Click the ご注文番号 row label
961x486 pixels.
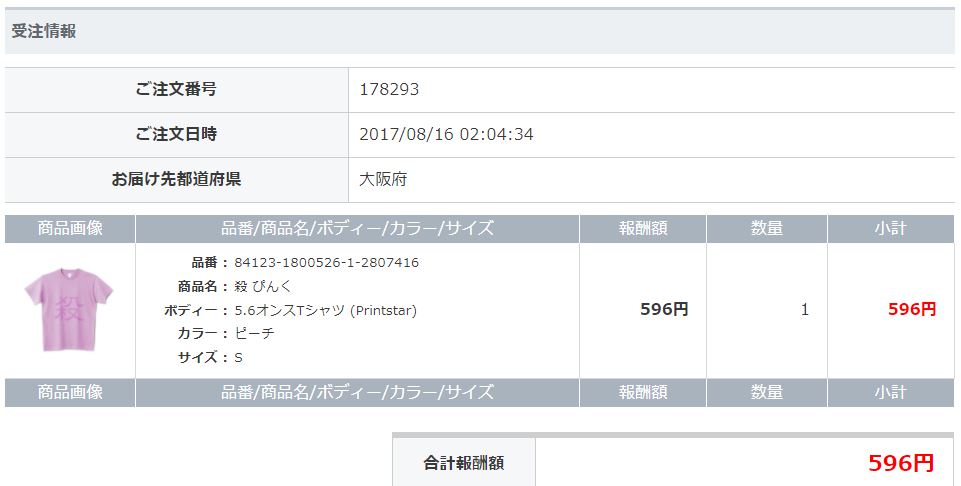point(176,90)
